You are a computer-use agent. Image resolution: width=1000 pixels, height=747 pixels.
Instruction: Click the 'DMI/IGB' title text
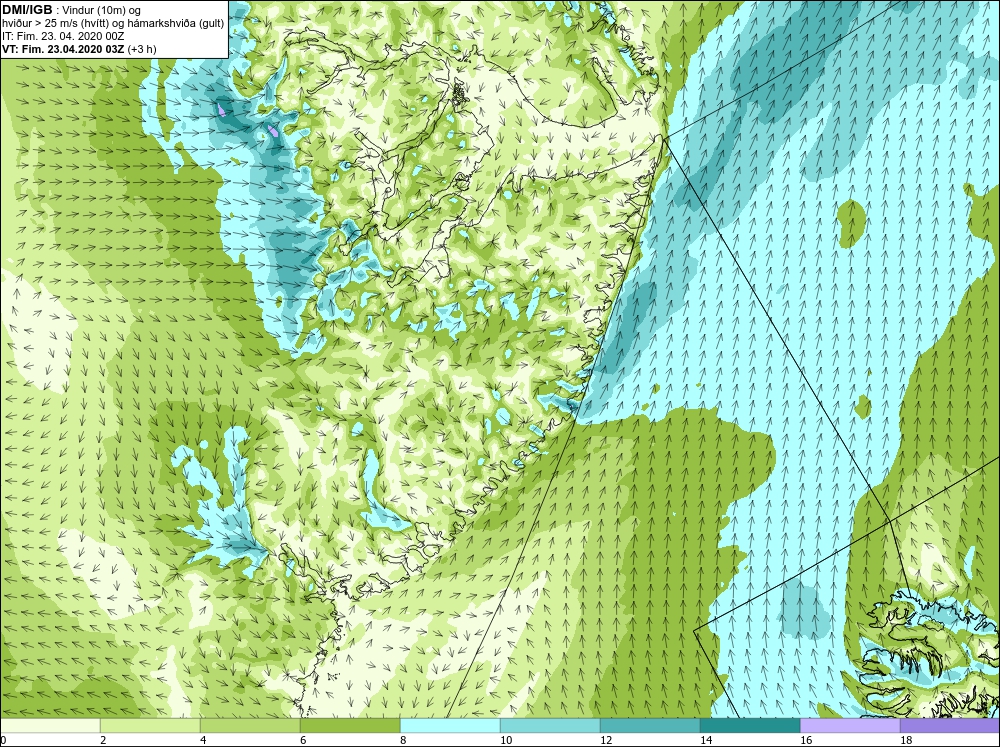click(x=27, y=10)
